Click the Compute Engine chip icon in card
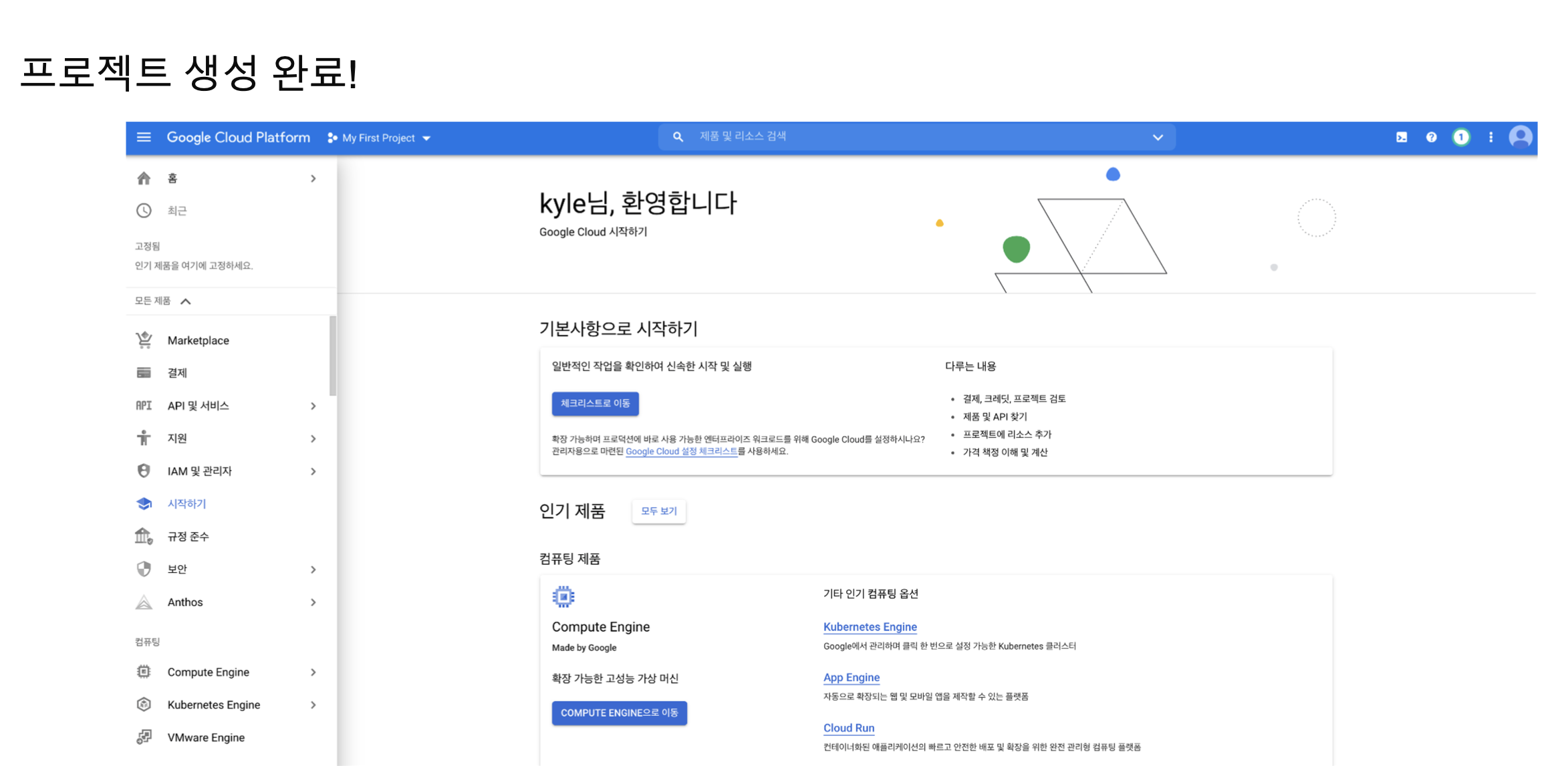Screen dimensions: 1568x766 pyautogui.click(x=563, y=596)
